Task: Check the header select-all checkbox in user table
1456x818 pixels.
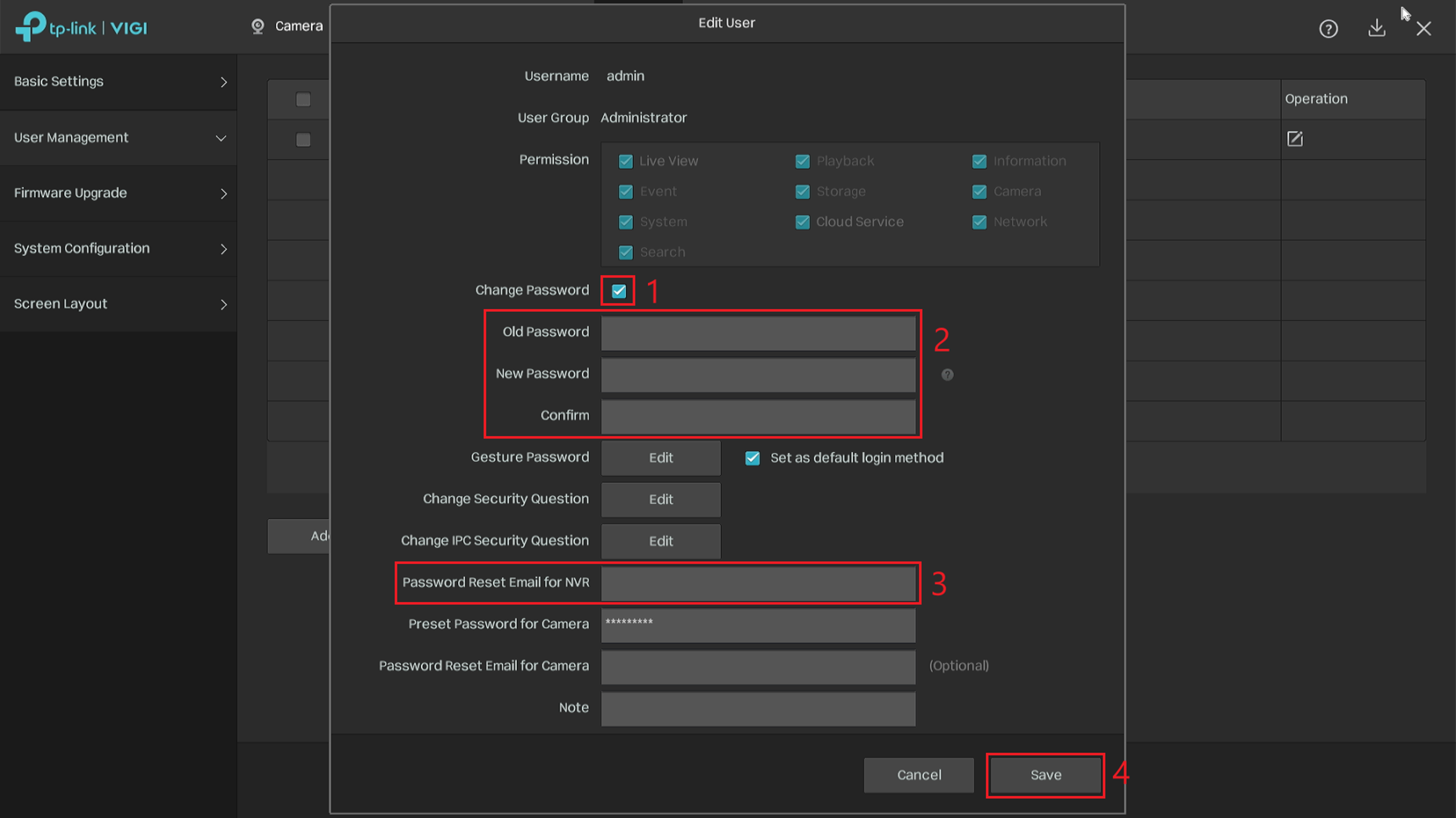Action: point(303,100)
